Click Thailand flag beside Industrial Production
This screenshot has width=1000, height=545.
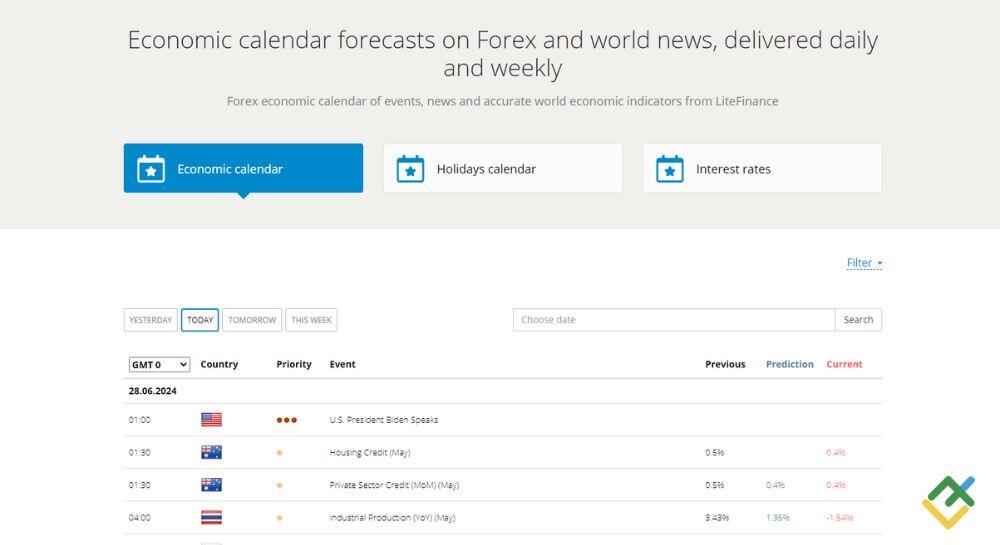point(211,517)
